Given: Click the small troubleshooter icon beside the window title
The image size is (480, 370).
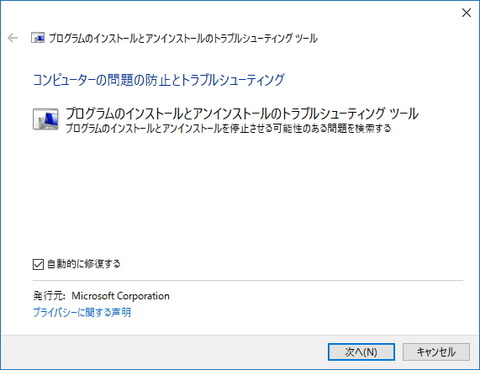Looking at the screenshot, I should [x=38, y=38].
